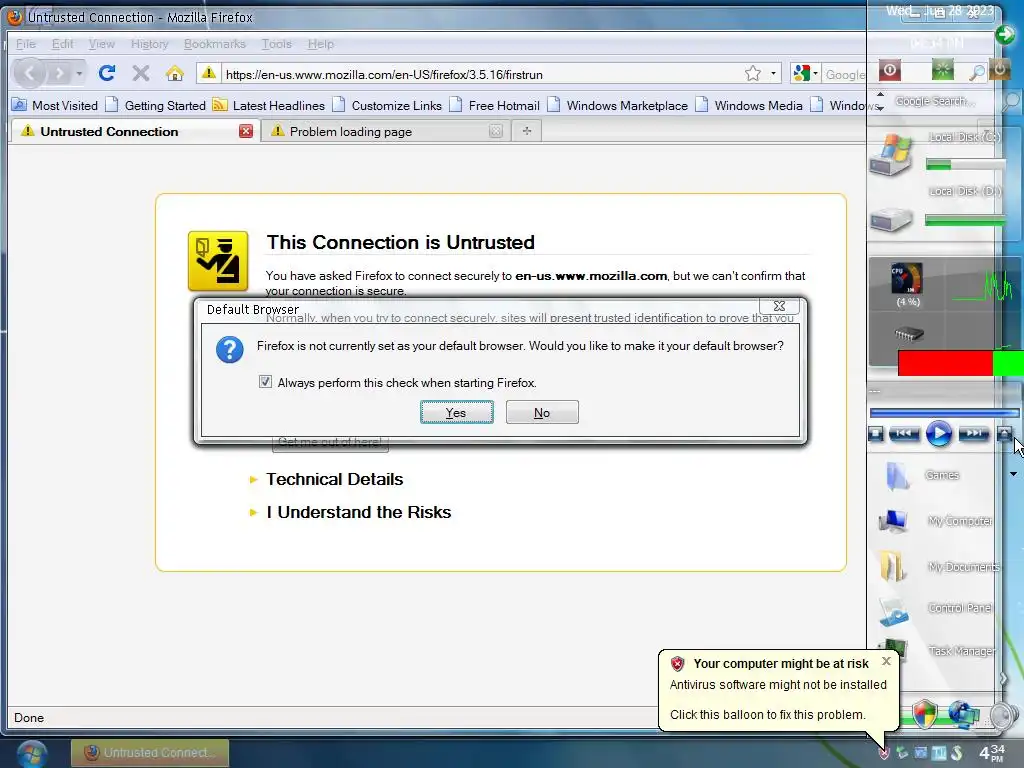Image resolution: width=1024 pixels, height=768 pixels.
Task: Open the Customize Links bookmark
Action: point(387,105)
